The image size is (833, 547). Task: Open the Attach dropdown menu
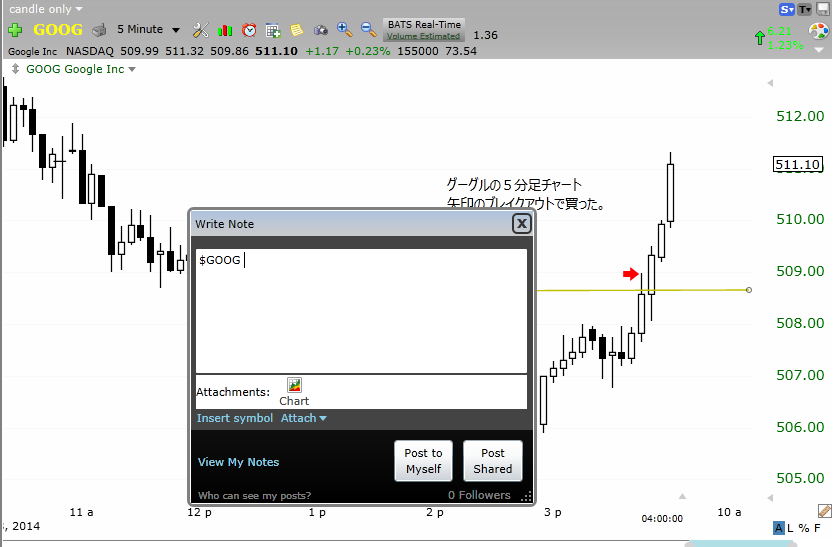pyautogui.click(x=303, y=418)
